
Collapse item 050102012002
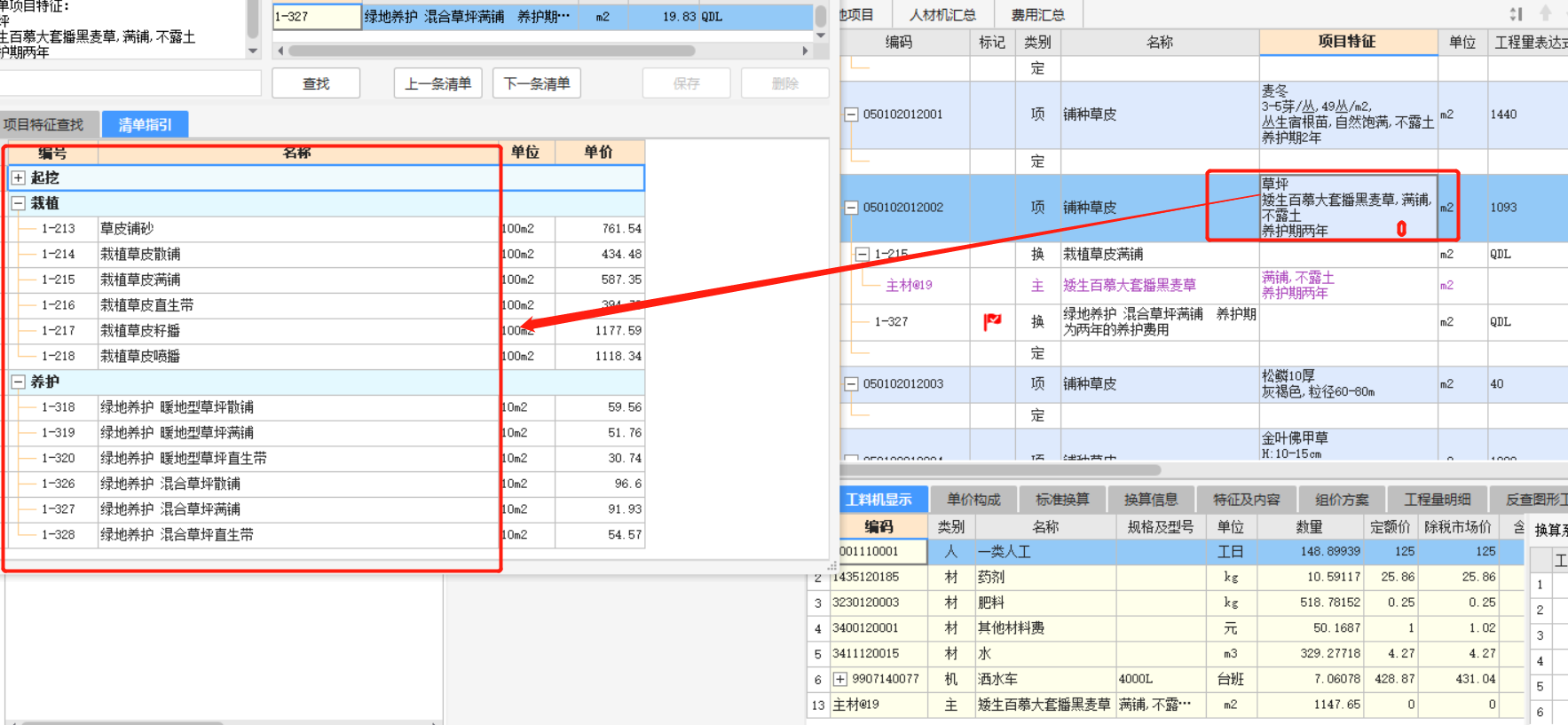(851, 208)
